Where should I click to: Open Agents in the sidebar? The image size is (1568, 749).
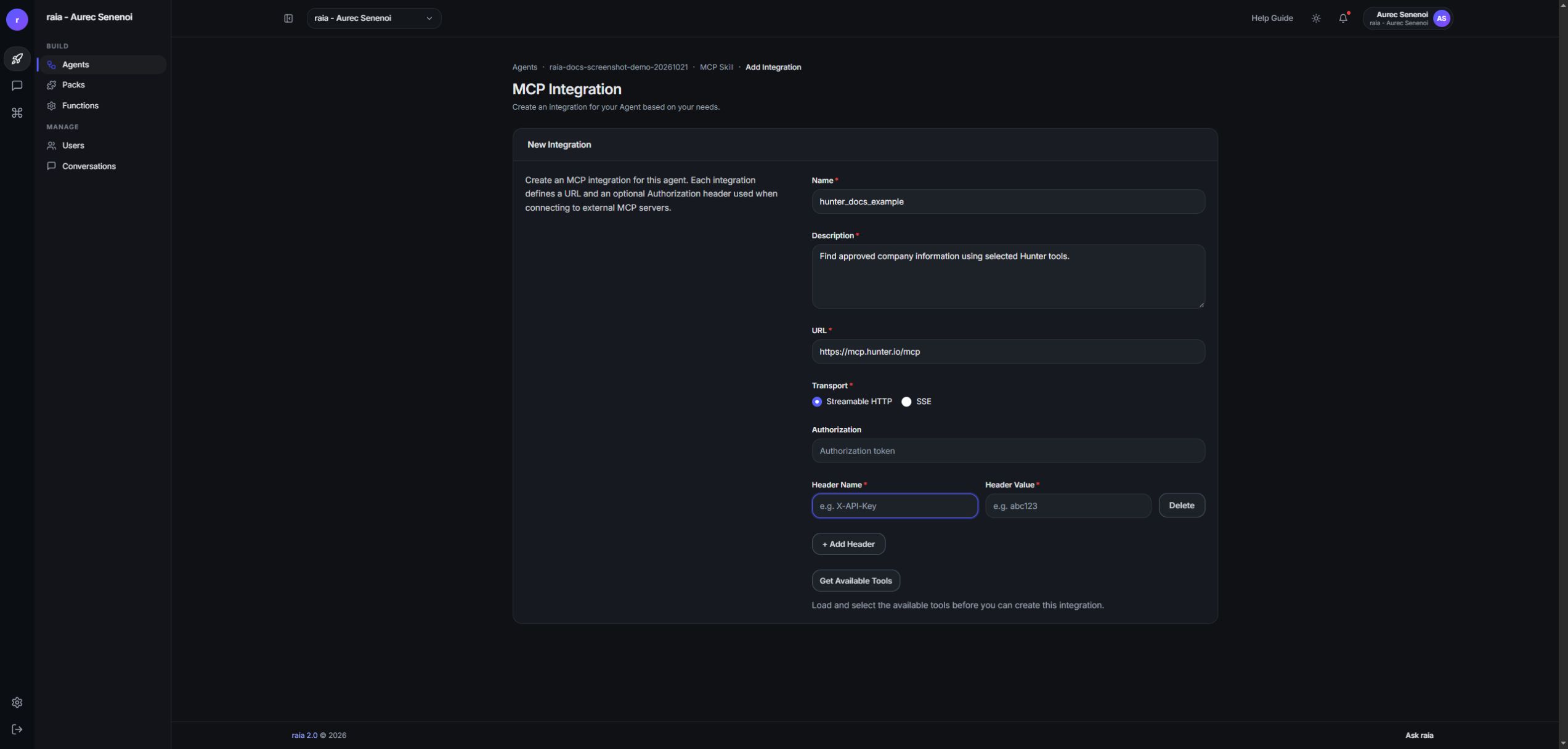pos(102,65)
